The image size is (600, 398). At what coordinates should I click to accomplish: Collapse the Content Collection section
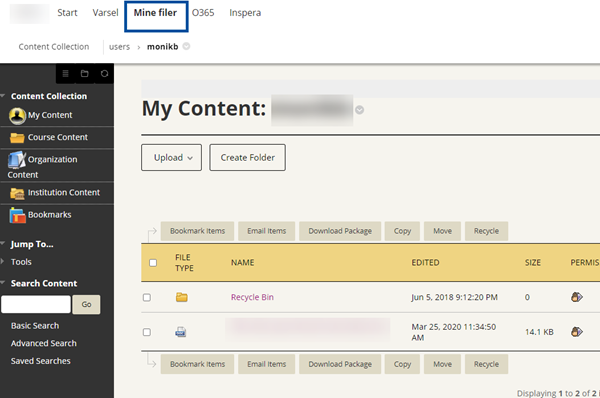[3, 96]
